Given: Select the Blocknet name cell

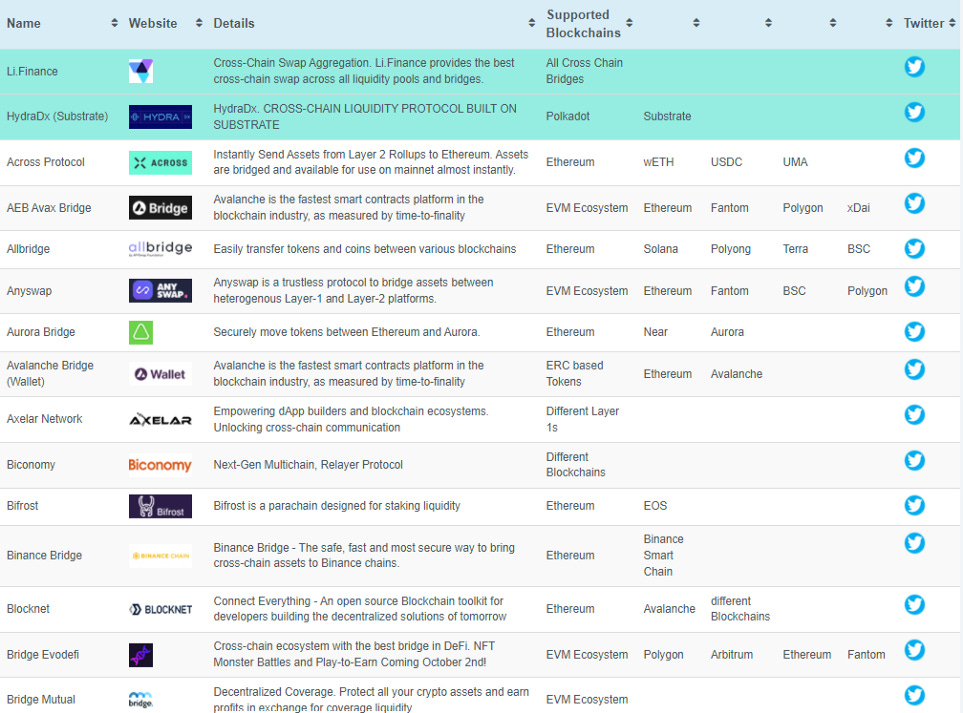Looking at the screenshot, I should tap(28, 609).
